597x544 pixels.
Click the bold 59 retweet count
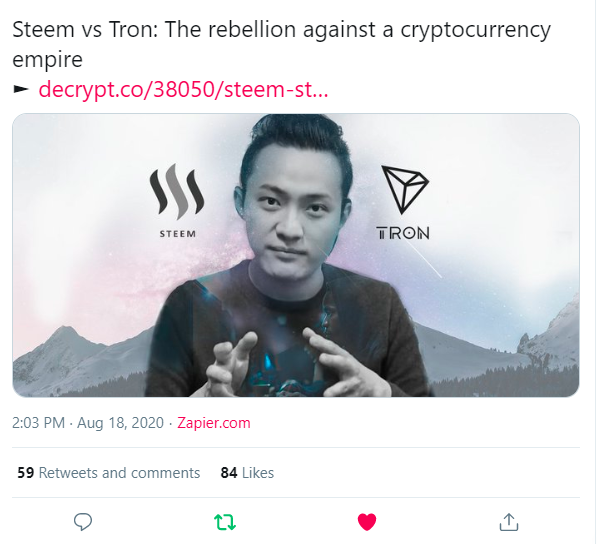click(26, 473)
